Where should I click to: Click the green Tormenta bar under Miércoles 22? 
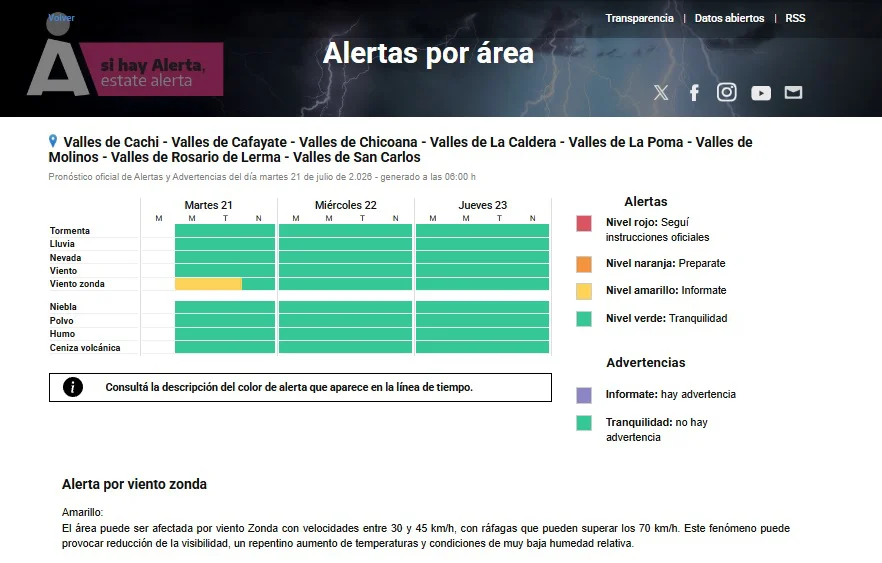(345, 231)
